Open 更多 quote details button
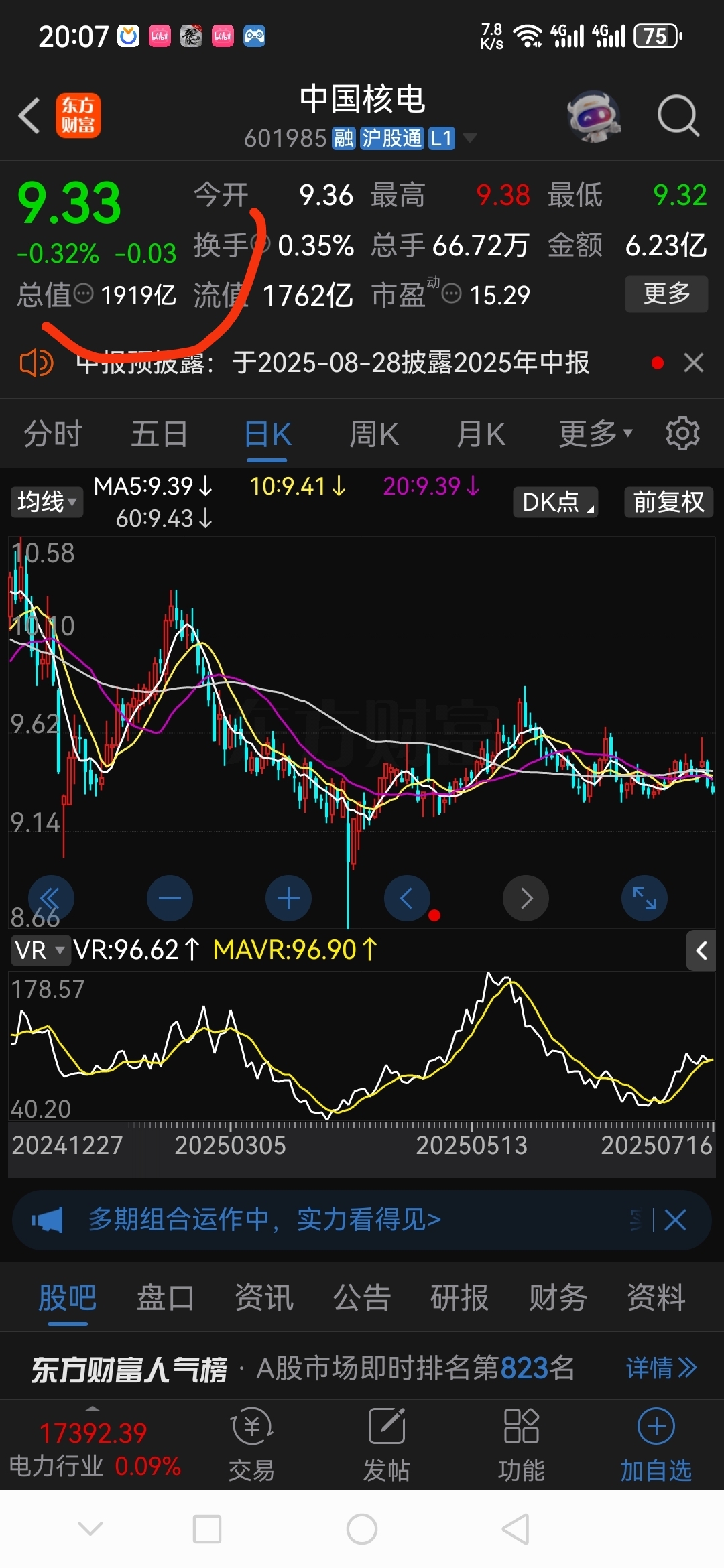724x1568 pixels. click(x=666, y=293)
